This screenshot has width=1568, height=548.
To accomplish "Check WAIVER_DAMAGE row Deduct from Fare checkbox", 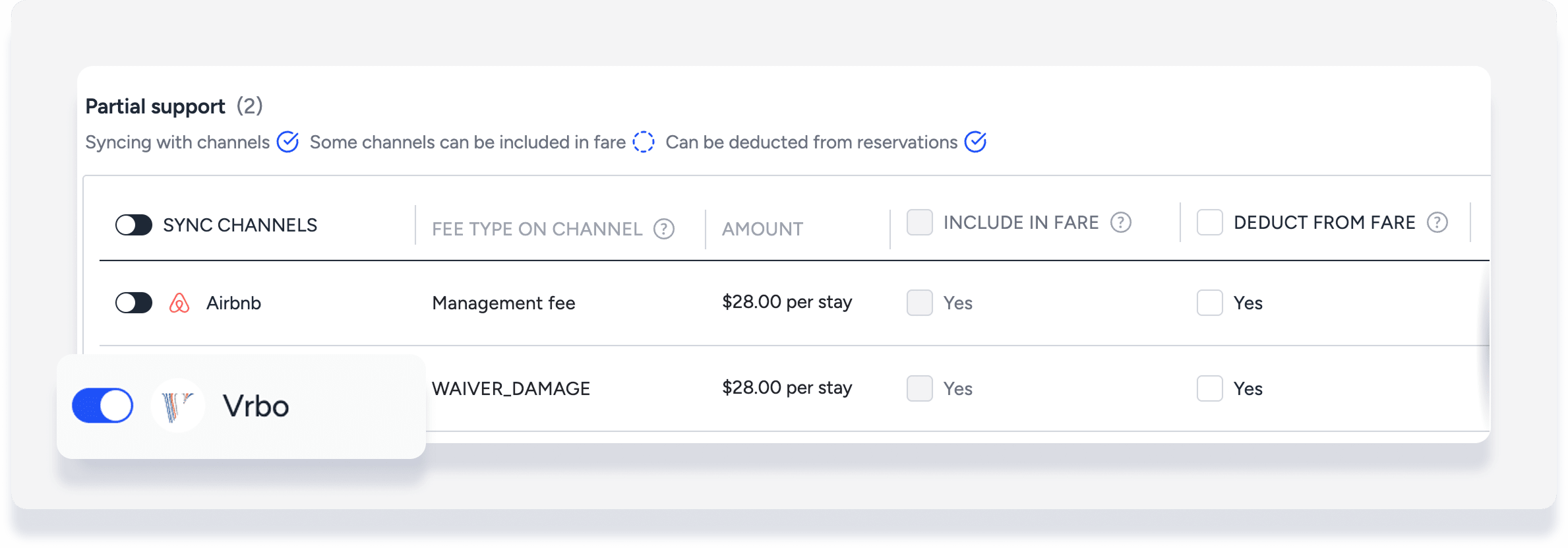I will coord(1209,388).
